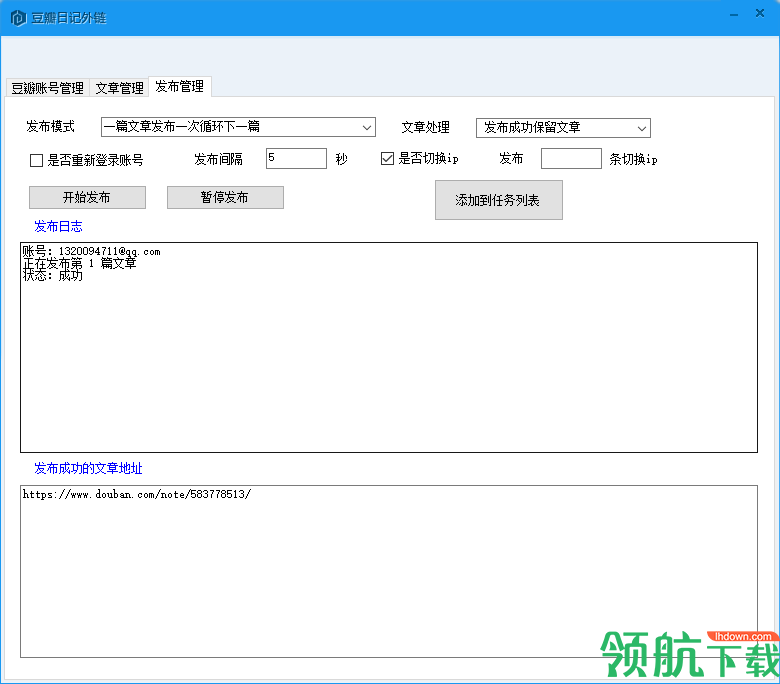Click the app logo icon in title bar
This screenshot has width=780, height=684.
point(18,18)
